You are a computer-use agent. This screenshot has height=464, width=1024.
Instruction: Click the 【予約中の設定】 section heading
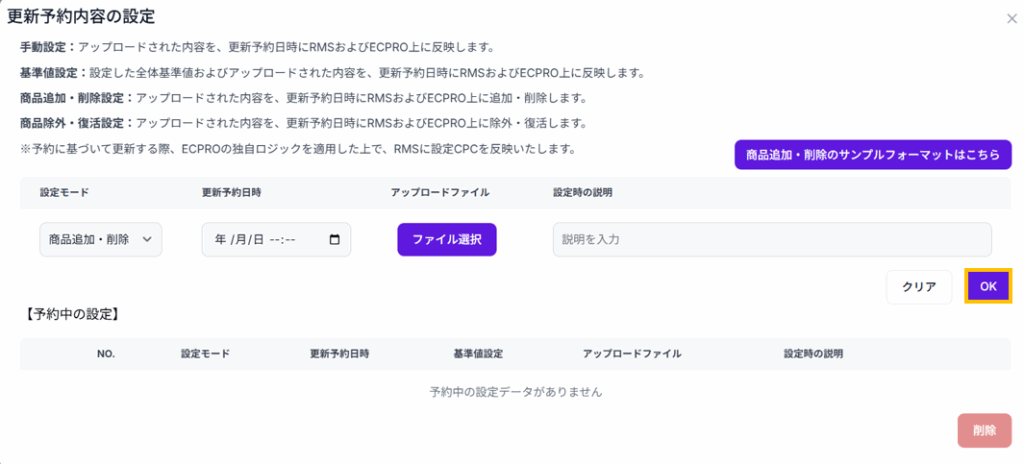(71, 314)
